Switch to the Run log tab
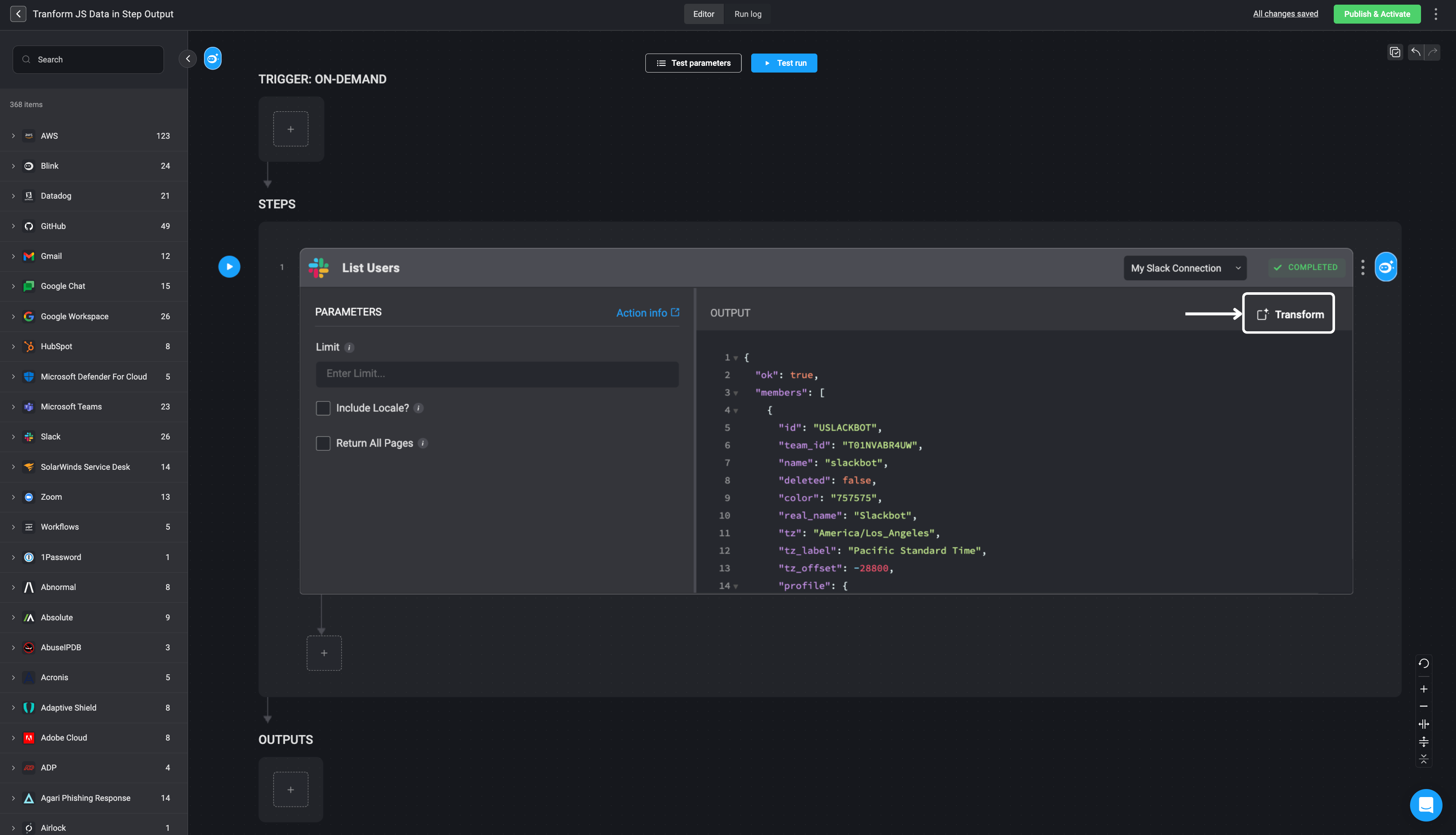 click(747, 14)
